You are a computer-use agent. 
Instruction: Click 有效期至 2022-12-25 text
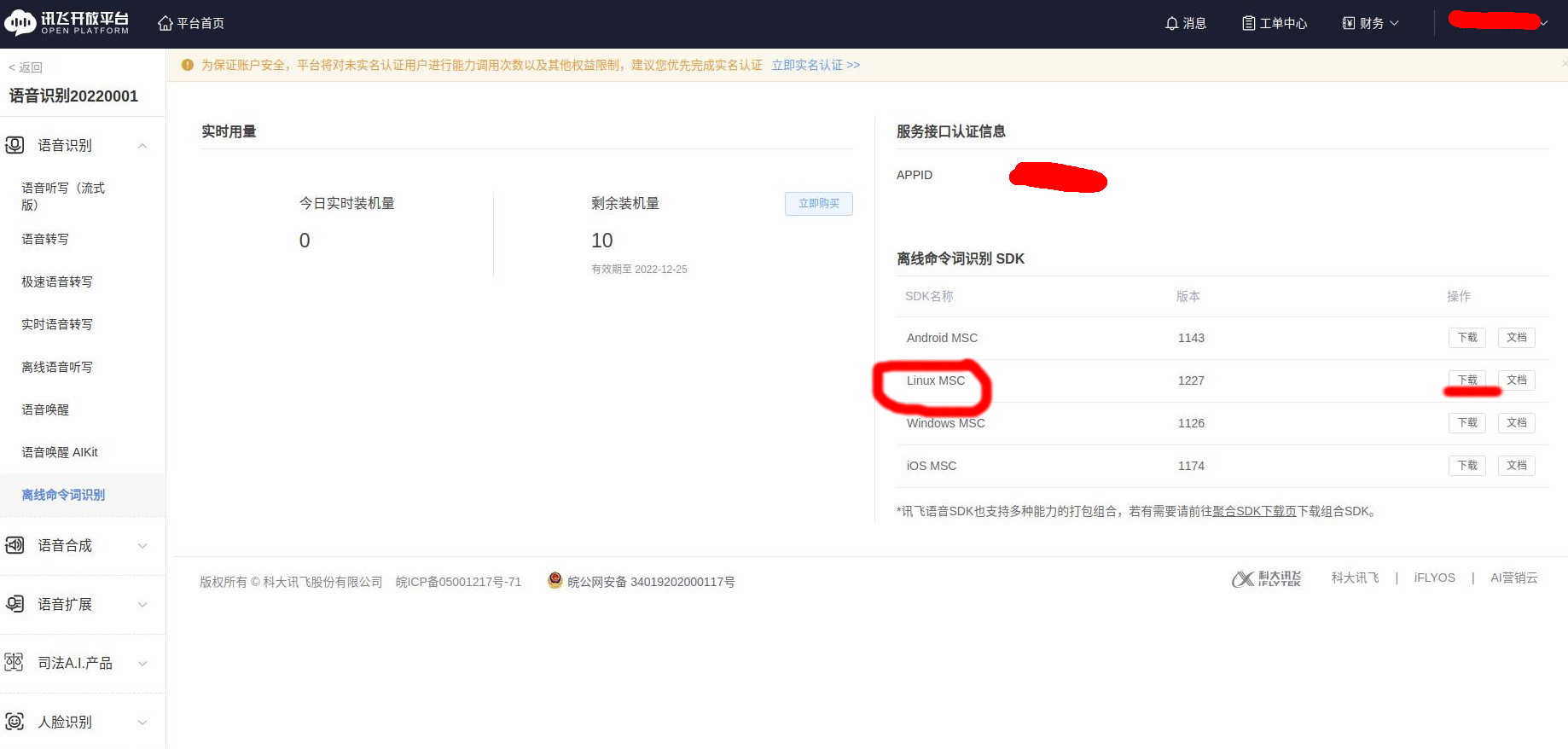(x=639, y=269)
